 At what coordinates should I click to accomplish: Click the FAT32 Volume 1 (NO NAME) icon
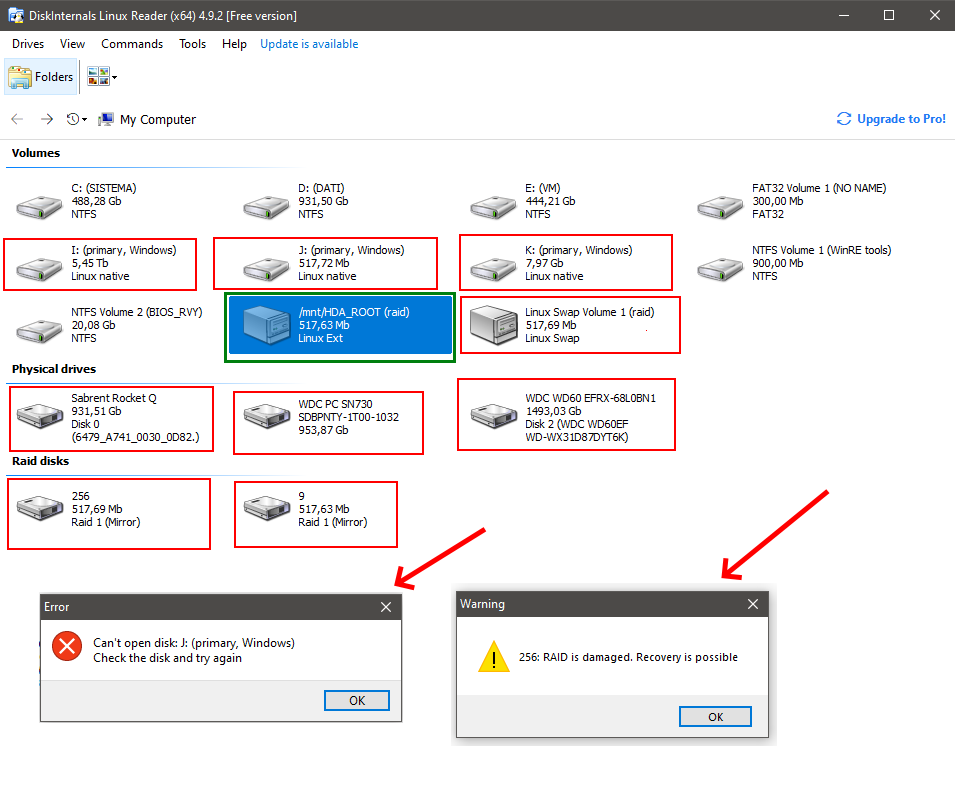click(720, 204)
